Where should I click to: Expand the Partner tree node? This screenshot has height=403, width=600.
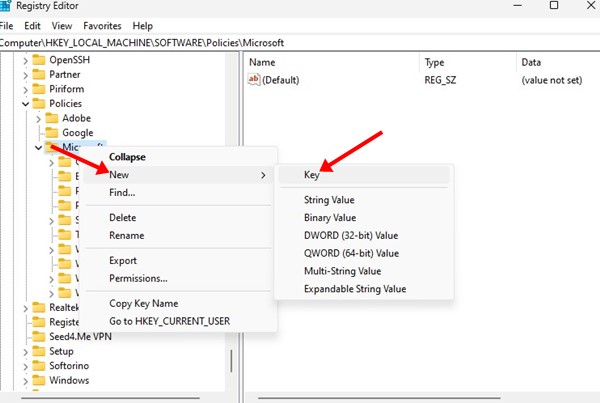click(x=25, y=75)
